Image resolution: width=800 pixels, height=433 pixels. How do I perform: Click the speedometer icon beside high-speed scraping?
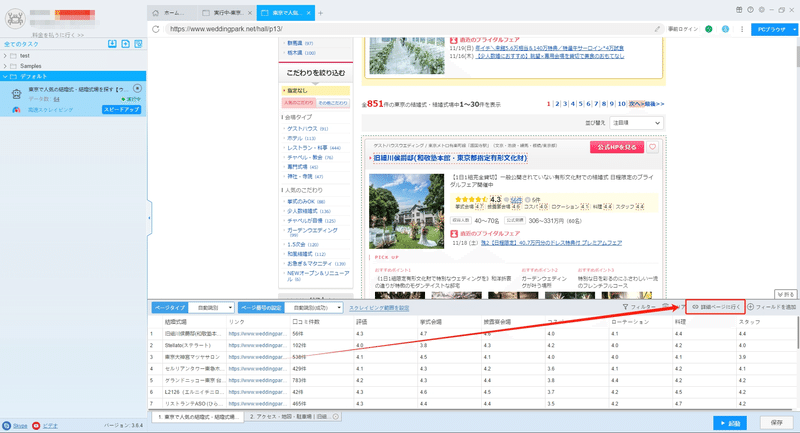tap(16, 110)
